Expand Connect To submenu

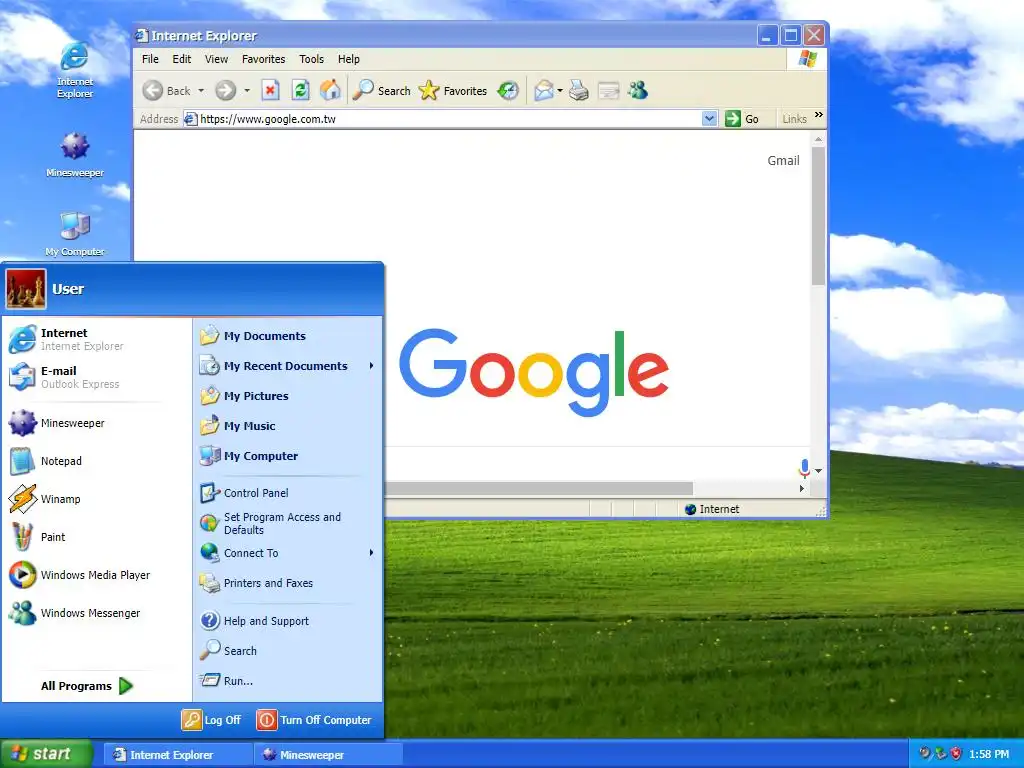coord(287,553)
